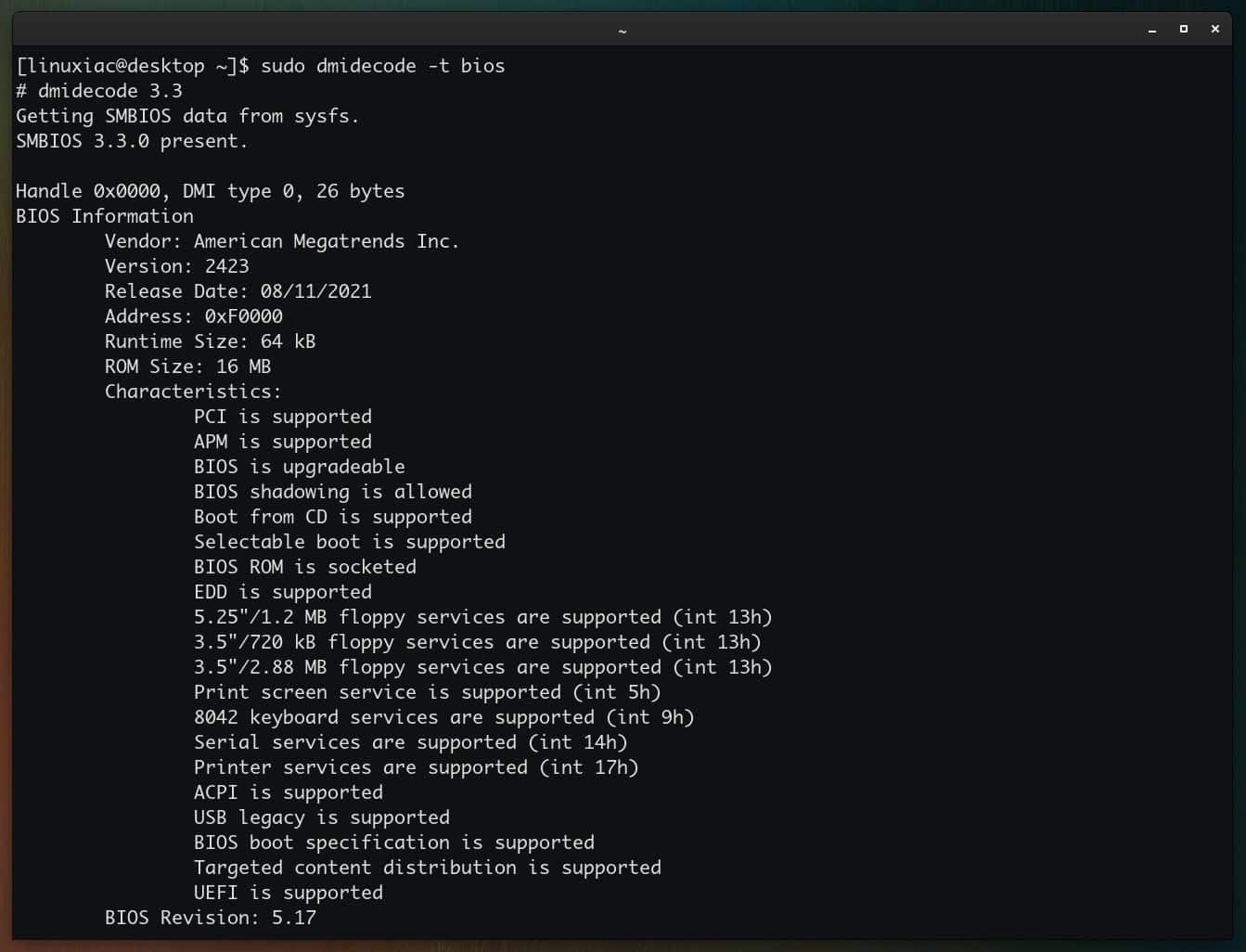Maximize the terminal window
The width and height of the screenshot is (1246, 952).
click(x=1183, y=29)
